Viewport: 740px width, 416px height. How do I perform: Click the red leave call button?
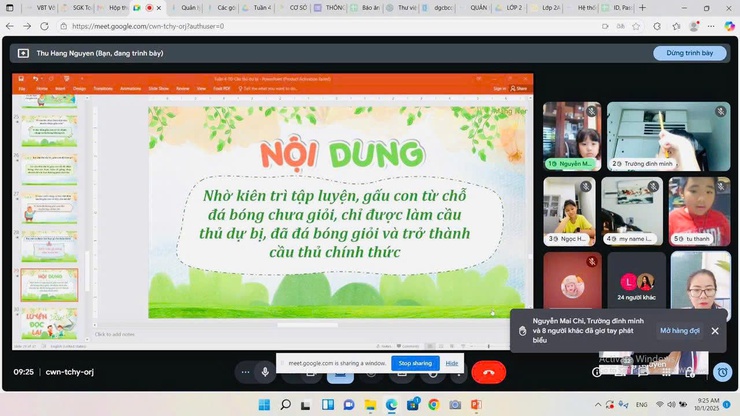[x=488, y=372]
